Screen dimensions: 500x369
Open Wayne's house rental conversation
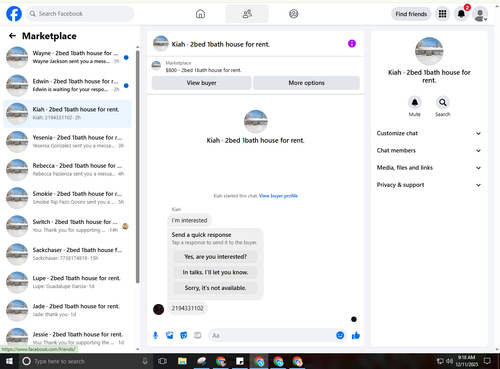pyautogui.click(x=67, y=57)
